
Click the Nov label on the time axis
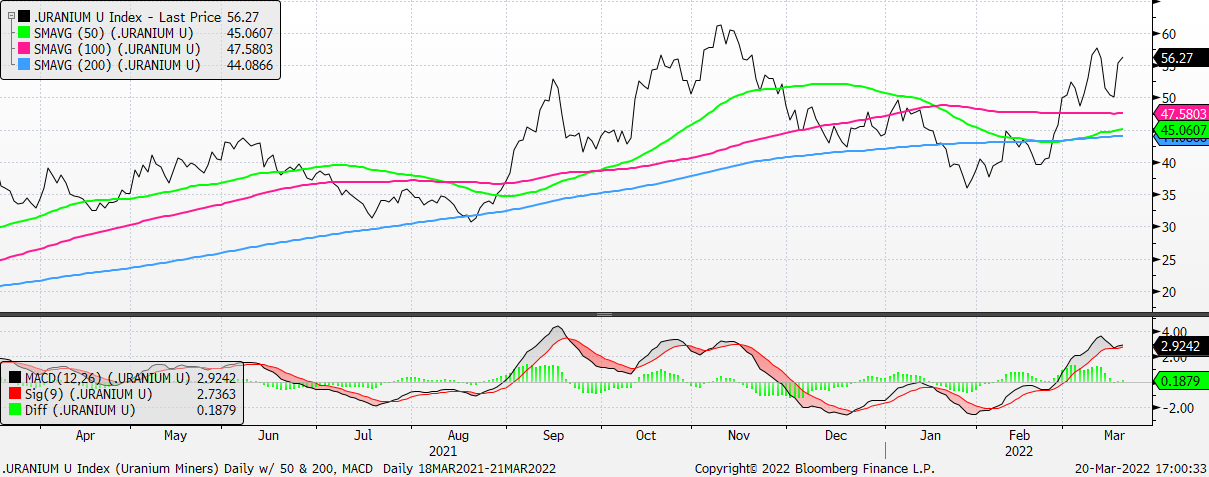(739, 437)
